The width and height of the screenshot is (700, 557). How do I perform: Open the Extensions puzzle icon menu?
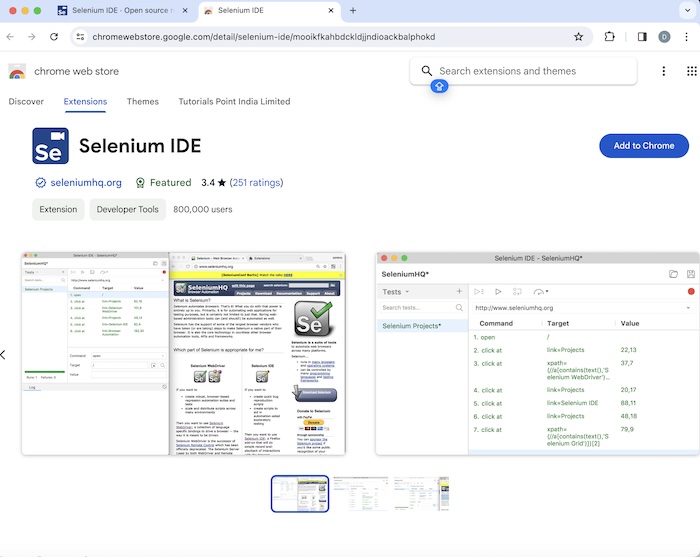(609, 37)
